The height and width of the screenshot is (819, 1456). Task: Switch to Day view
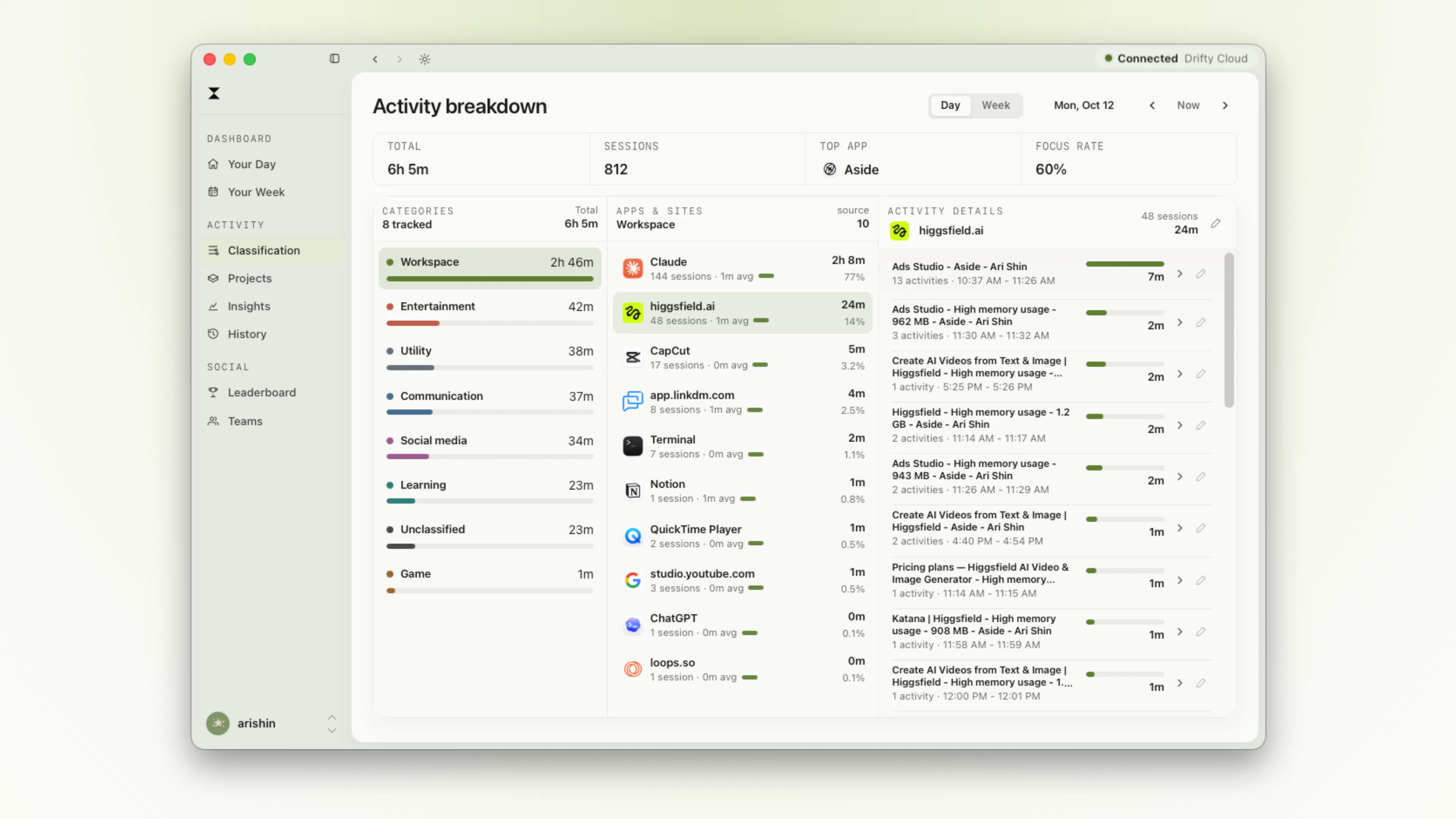pyautogui.click(x=950, y=105)
